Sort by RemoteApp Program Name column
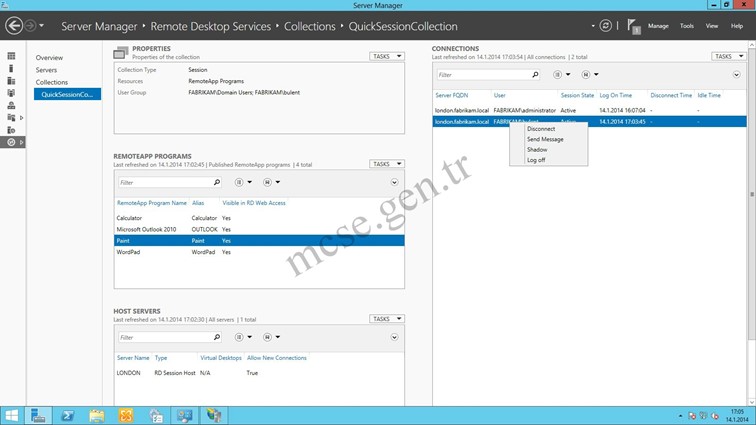The width and height of the screenshot is (756, 425). coord(151,203)
